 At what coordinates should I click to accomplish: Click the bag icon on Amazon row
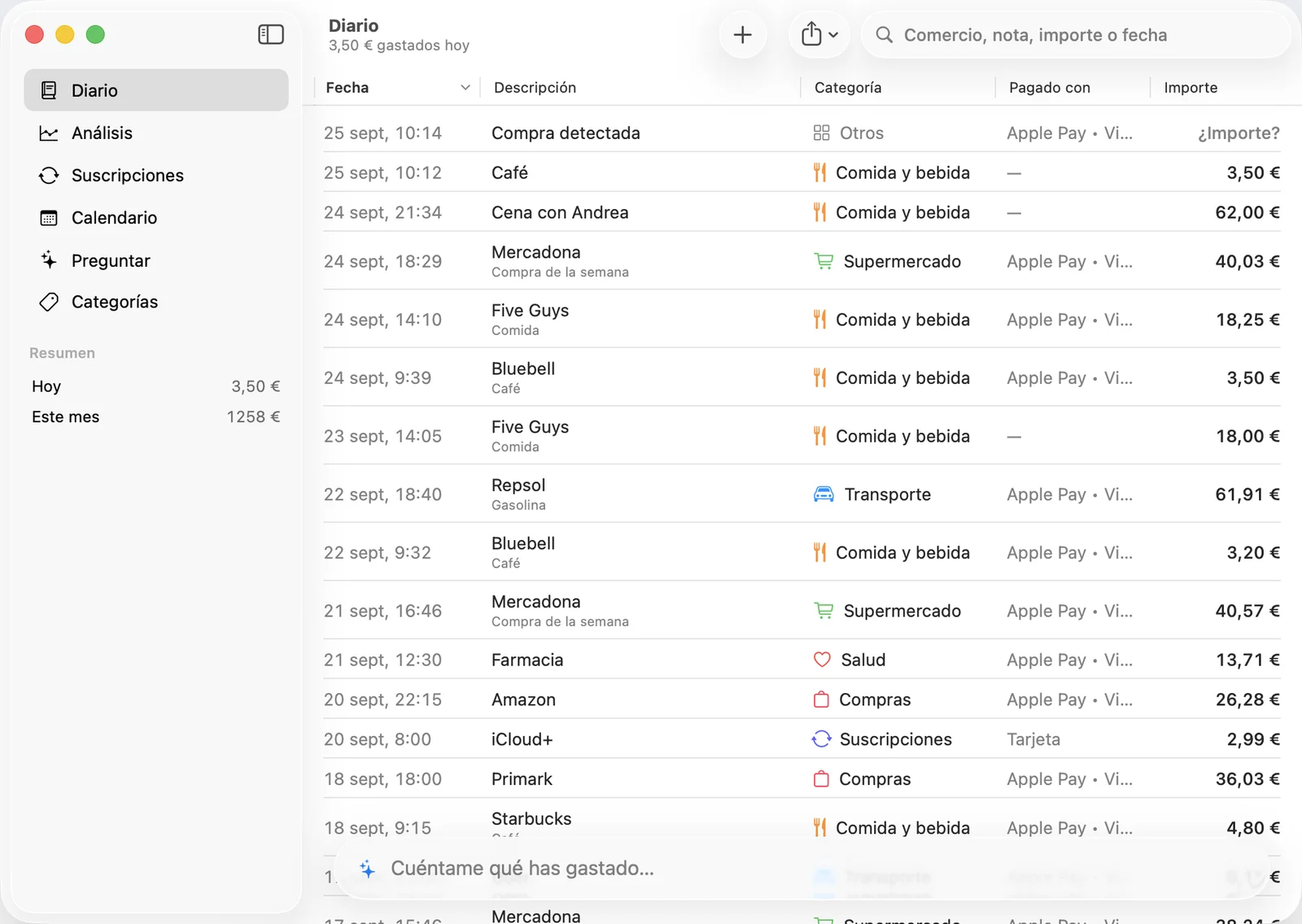coord(821,700)
